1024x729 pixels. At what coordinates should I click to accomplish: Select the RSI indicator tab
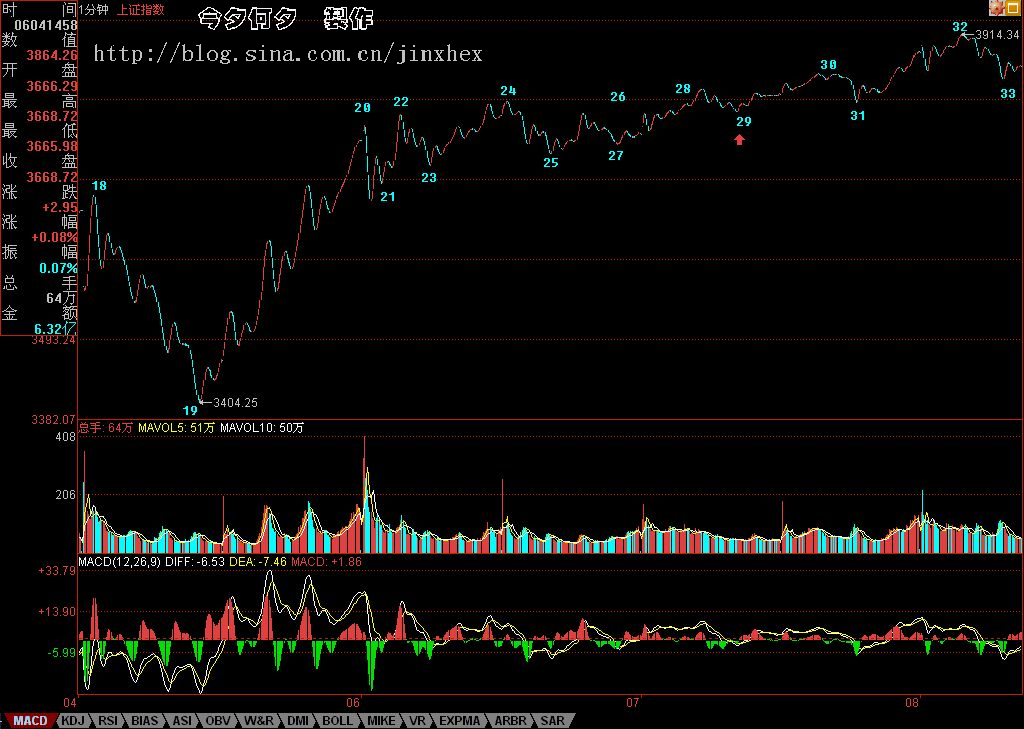pos(108,720)
